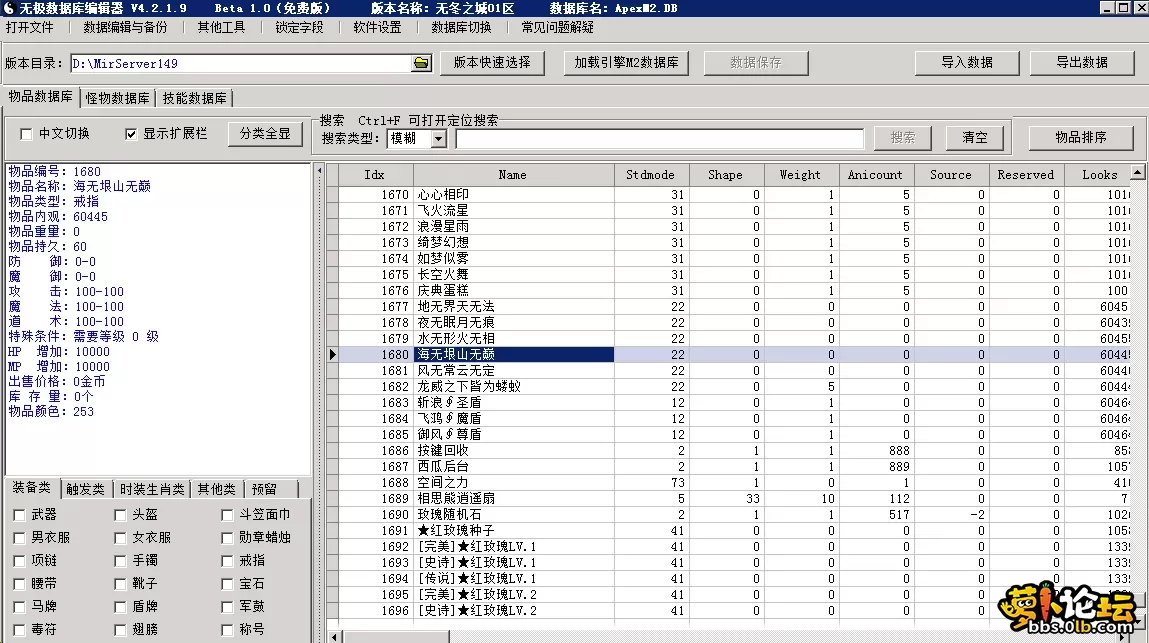The width and height of the screenshot is (1149, 643).
Task: Enable the 腰带 checkbox
Action: 20,584
